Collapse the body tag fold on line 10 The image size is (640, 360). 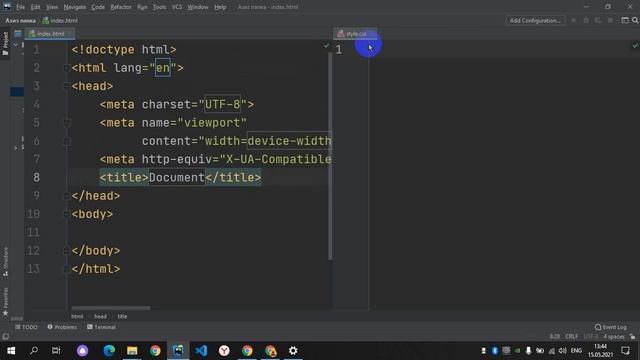tap(67, 214)
